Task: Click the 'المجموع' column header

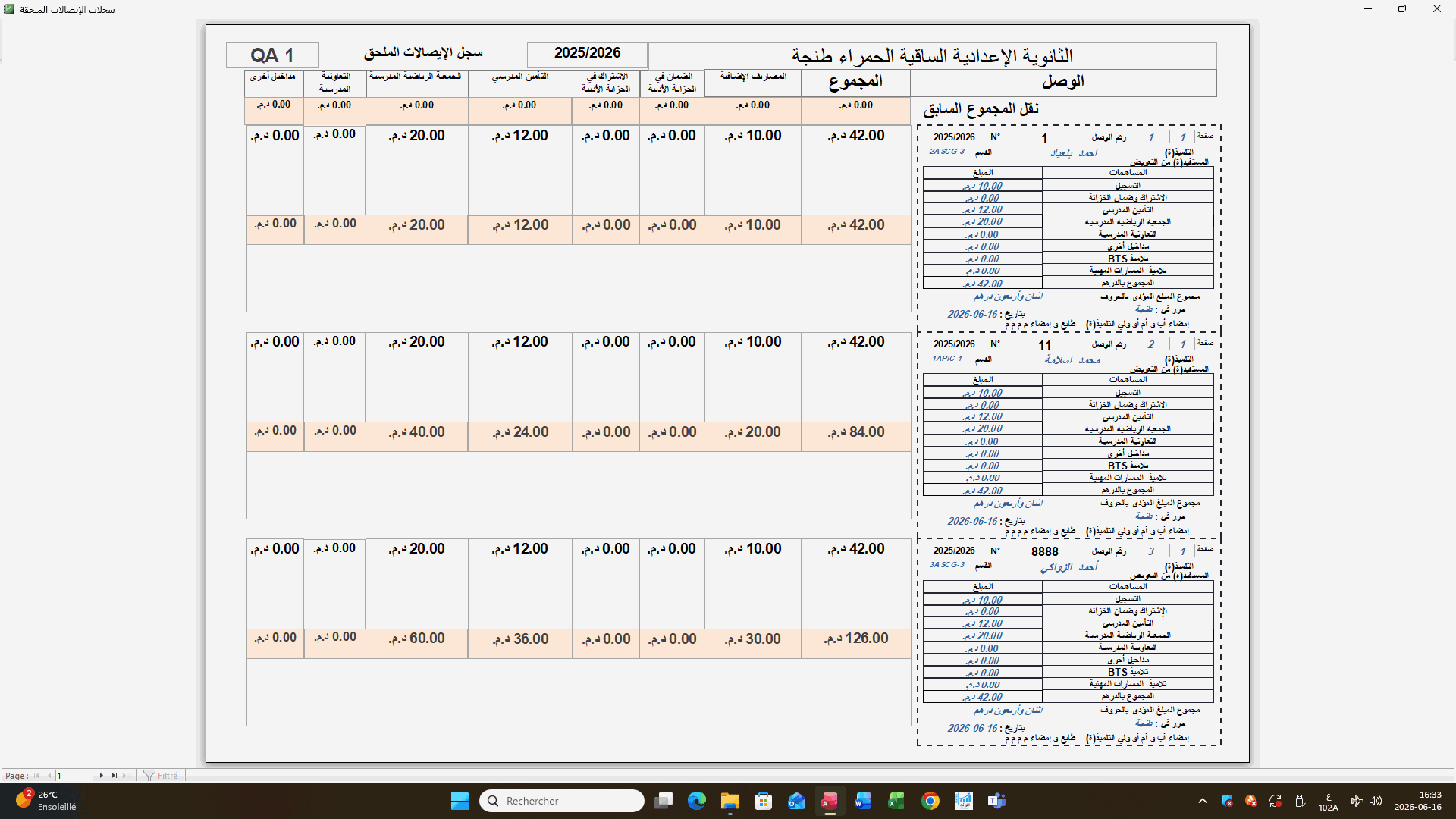Action: pos(855,82)
